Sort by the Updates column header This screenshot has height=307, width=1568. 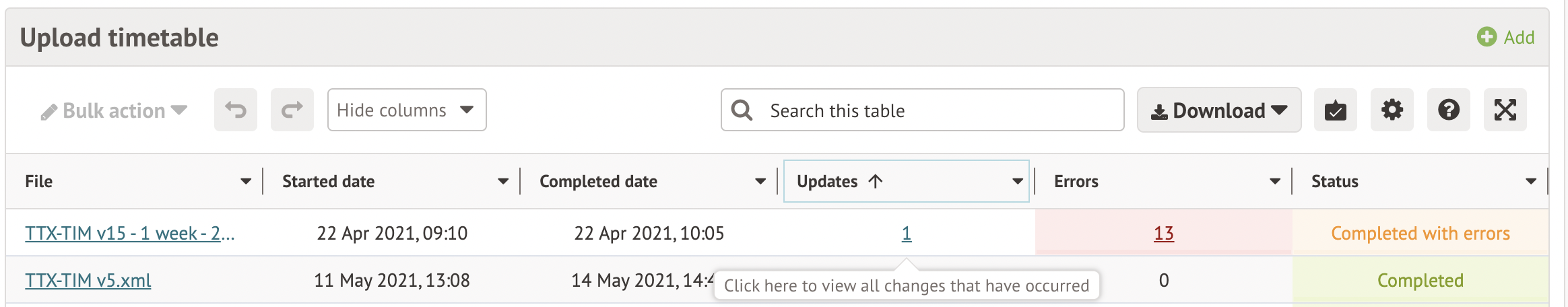click(828, 181)
